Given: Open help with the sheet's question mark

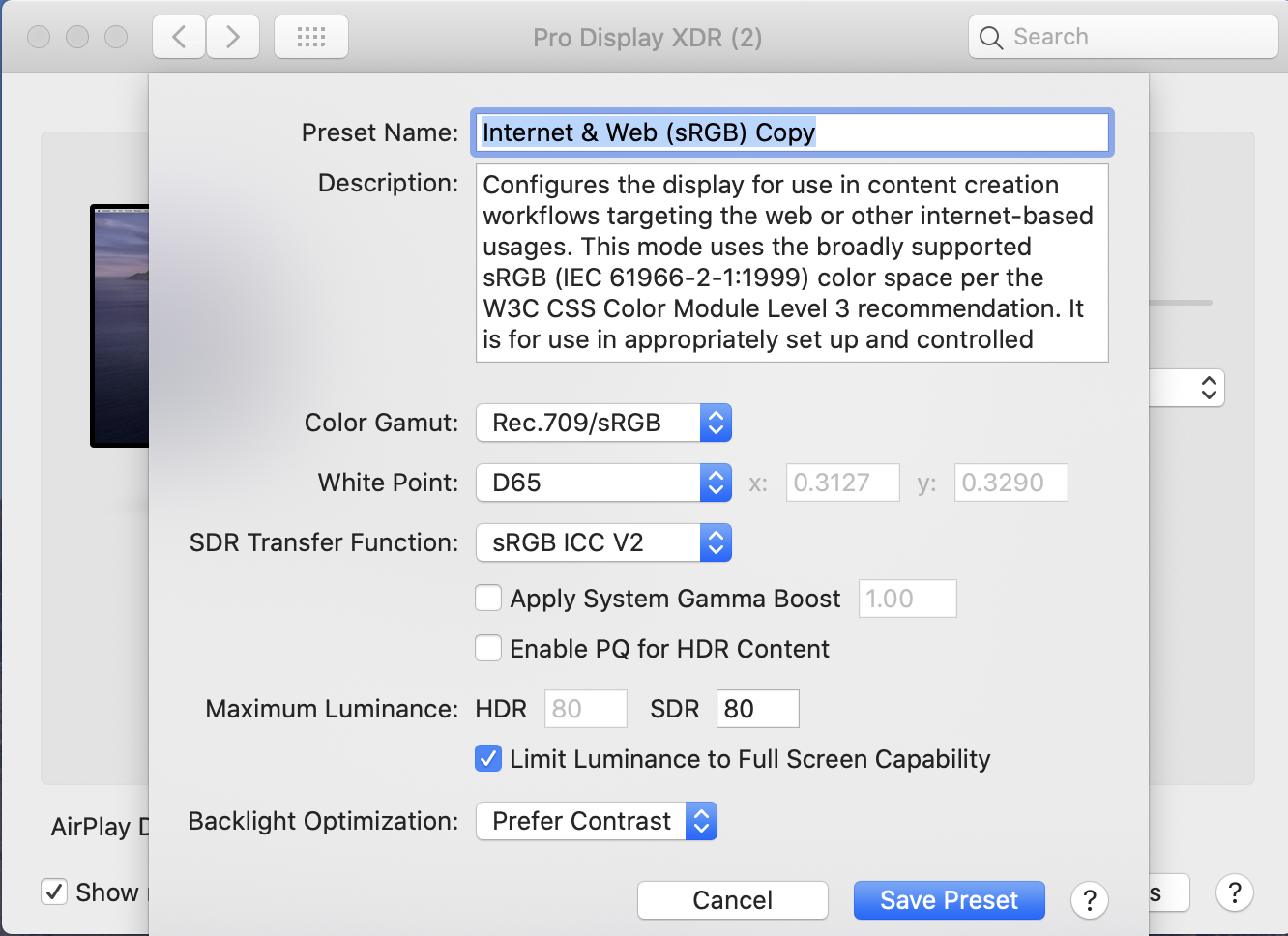Looking at the screenshot, I should 1090,900.
